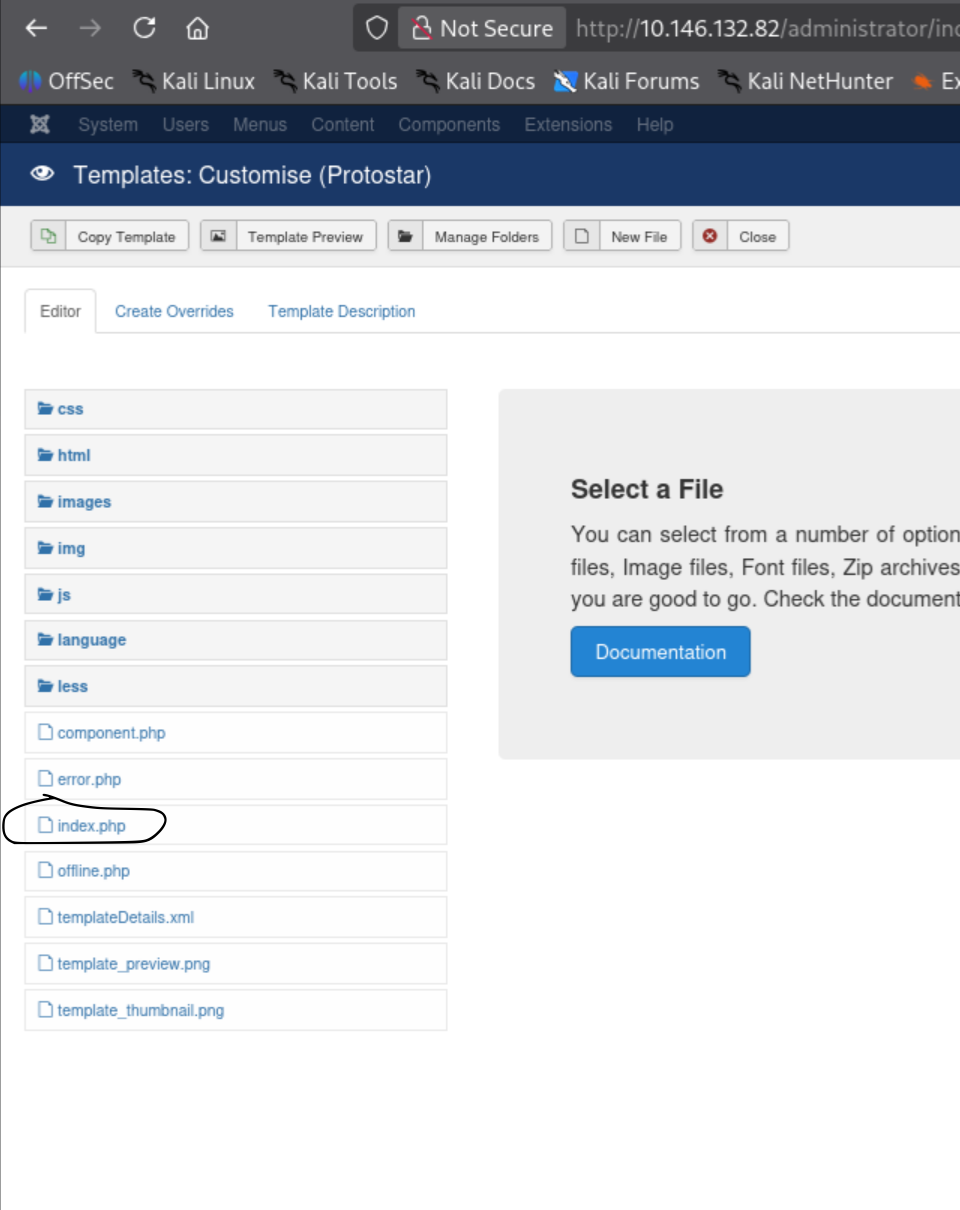Open index.php in the file list
Viewport: 960px width, 1210px height.
click(236, 825)
